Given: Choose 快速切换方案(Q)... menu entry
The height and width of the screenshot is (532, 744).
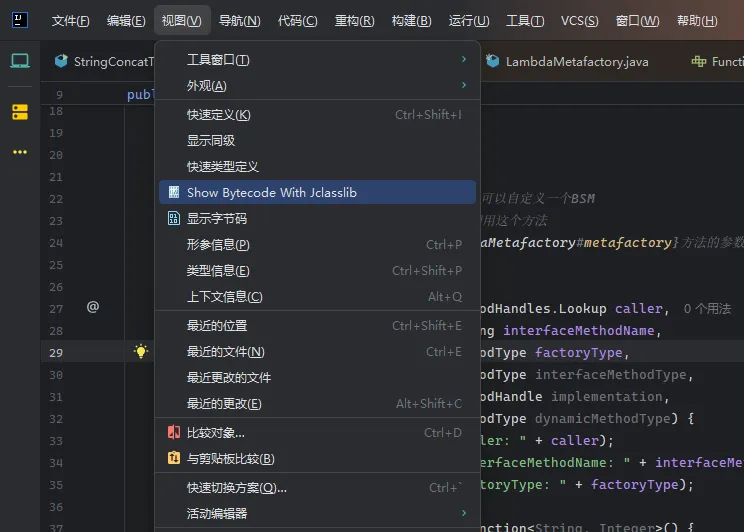Looking at the screenshot, I should pos(317,487).
